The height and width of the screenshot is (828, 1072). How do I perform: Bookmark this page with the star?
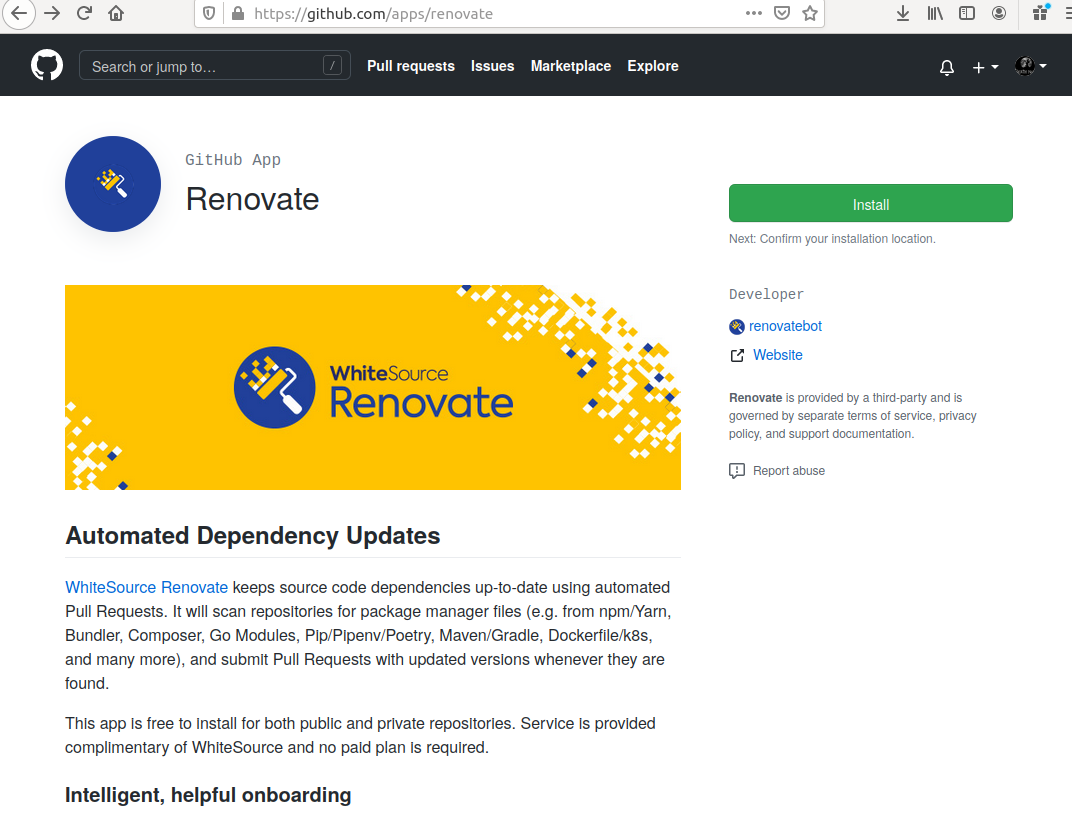811,14
